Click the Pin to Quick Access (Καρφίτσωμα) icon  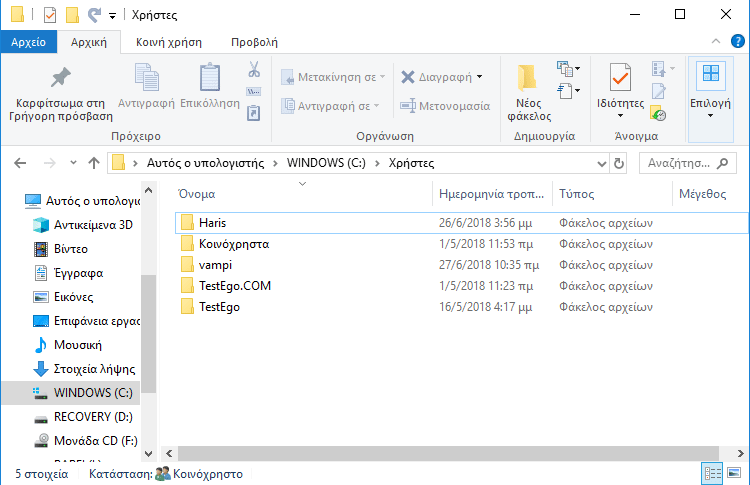tap(61, 77)
